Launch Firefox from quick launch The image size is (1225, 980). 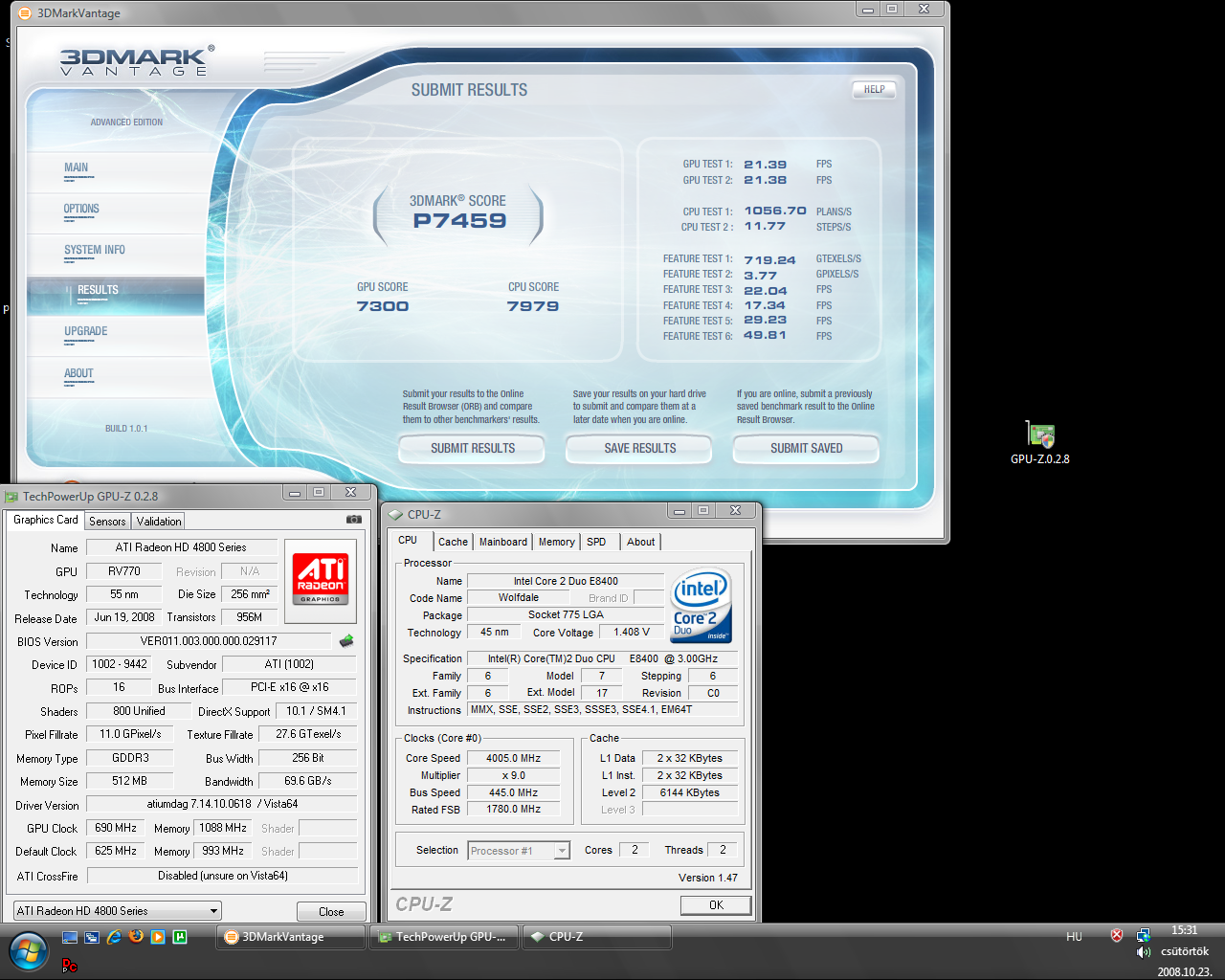pyautogui.click(x=136, y=937)
